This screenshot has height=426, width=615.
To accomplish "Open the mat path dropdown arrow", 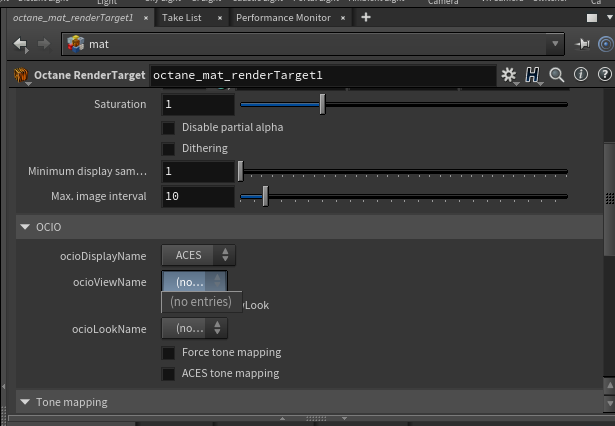I will (555, 44).
